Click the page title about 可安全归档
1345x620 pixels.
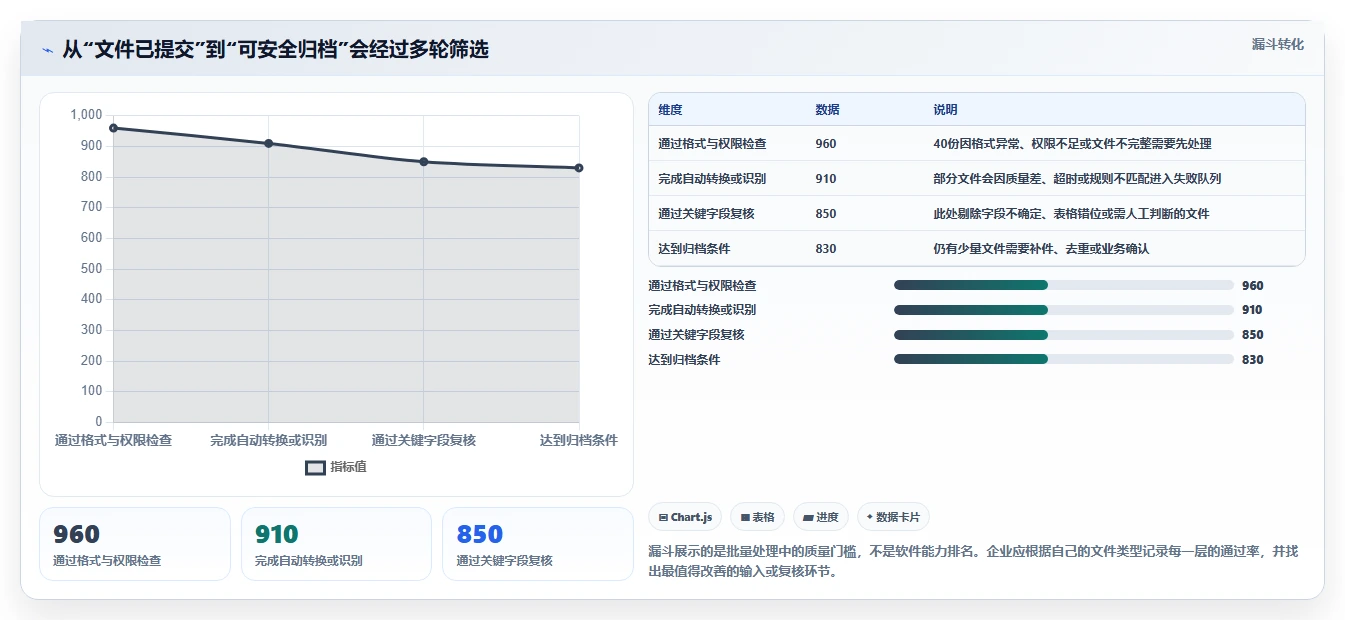click(275, 50)
